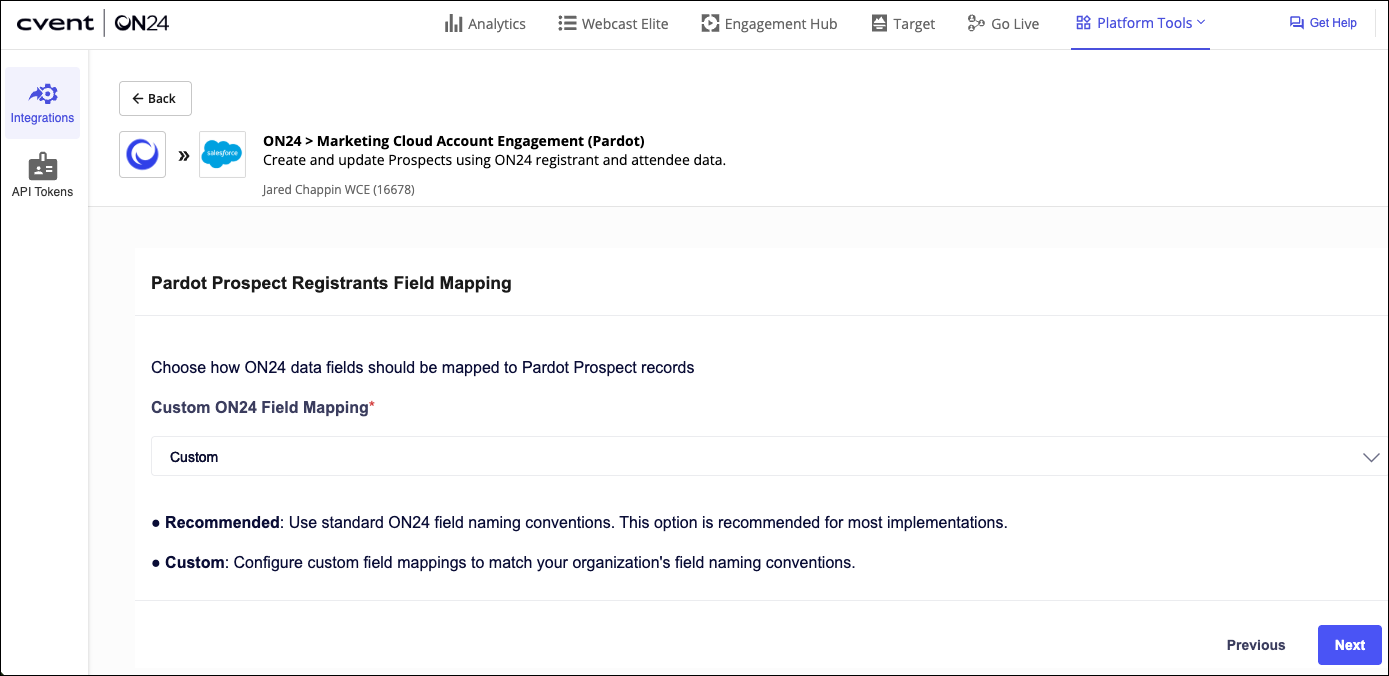Screen dimensions: 1389x676
Task: Click the Target icon in navigation
Action: tap(879, 23)
